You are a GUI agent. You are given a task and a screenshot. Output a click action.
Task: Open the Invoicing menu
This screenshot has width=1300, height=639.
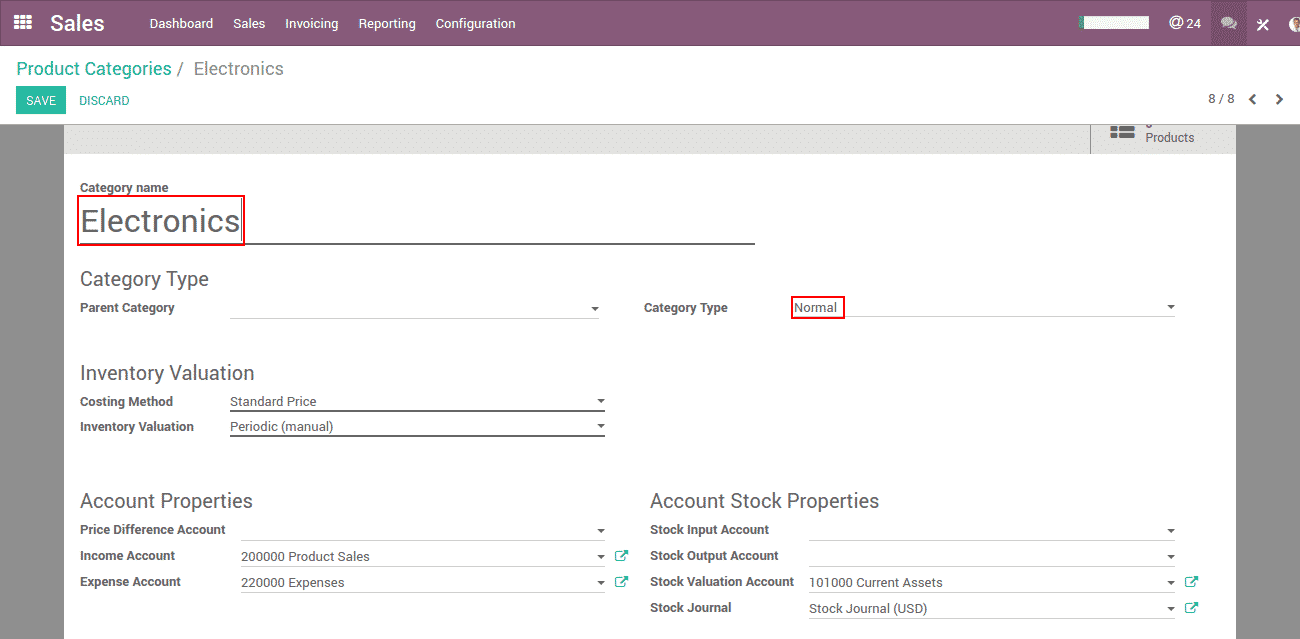(311, 23)
